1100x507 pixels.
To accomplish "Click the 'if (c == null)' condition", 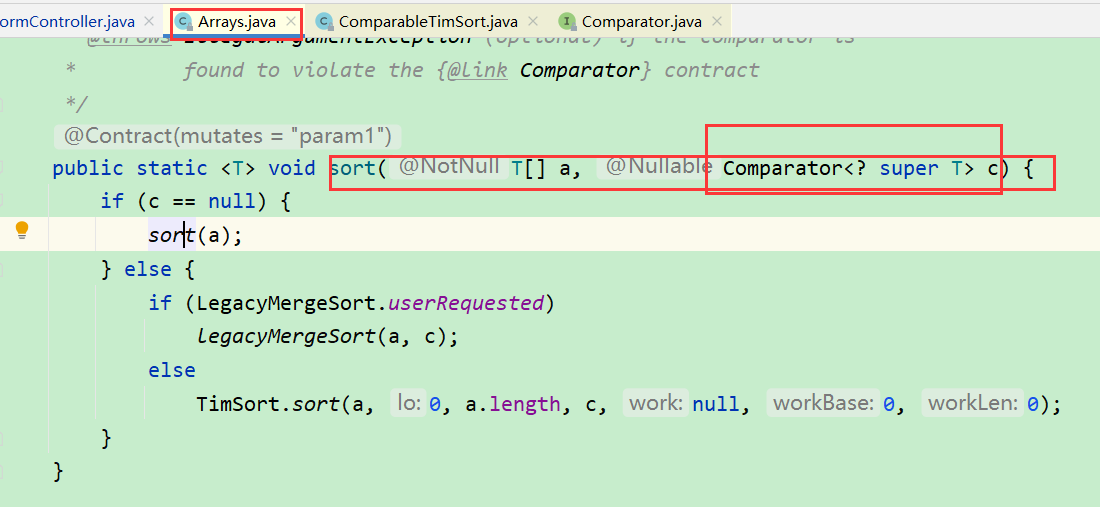I will tap(195, 202).
